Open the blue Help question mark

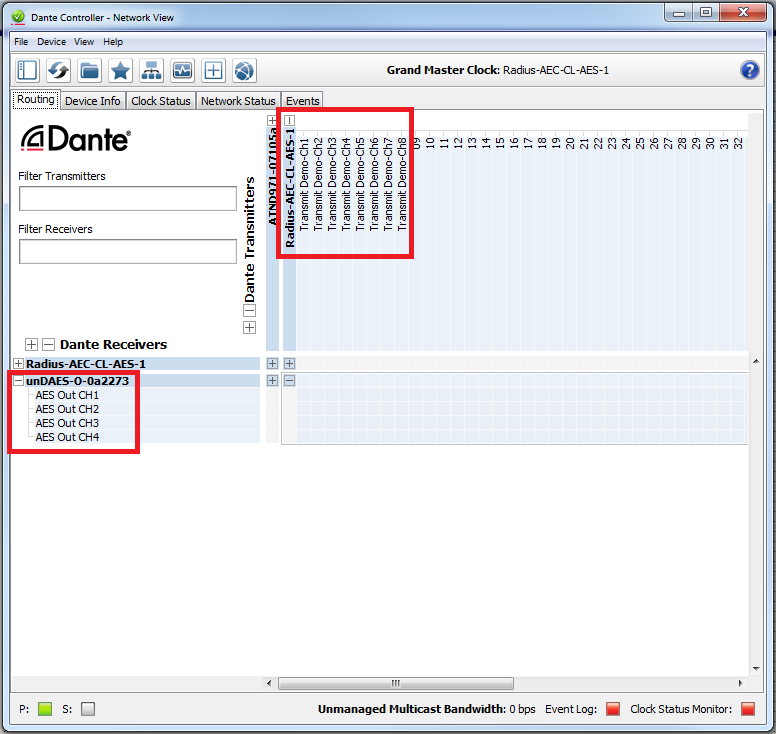click(749, 70)
